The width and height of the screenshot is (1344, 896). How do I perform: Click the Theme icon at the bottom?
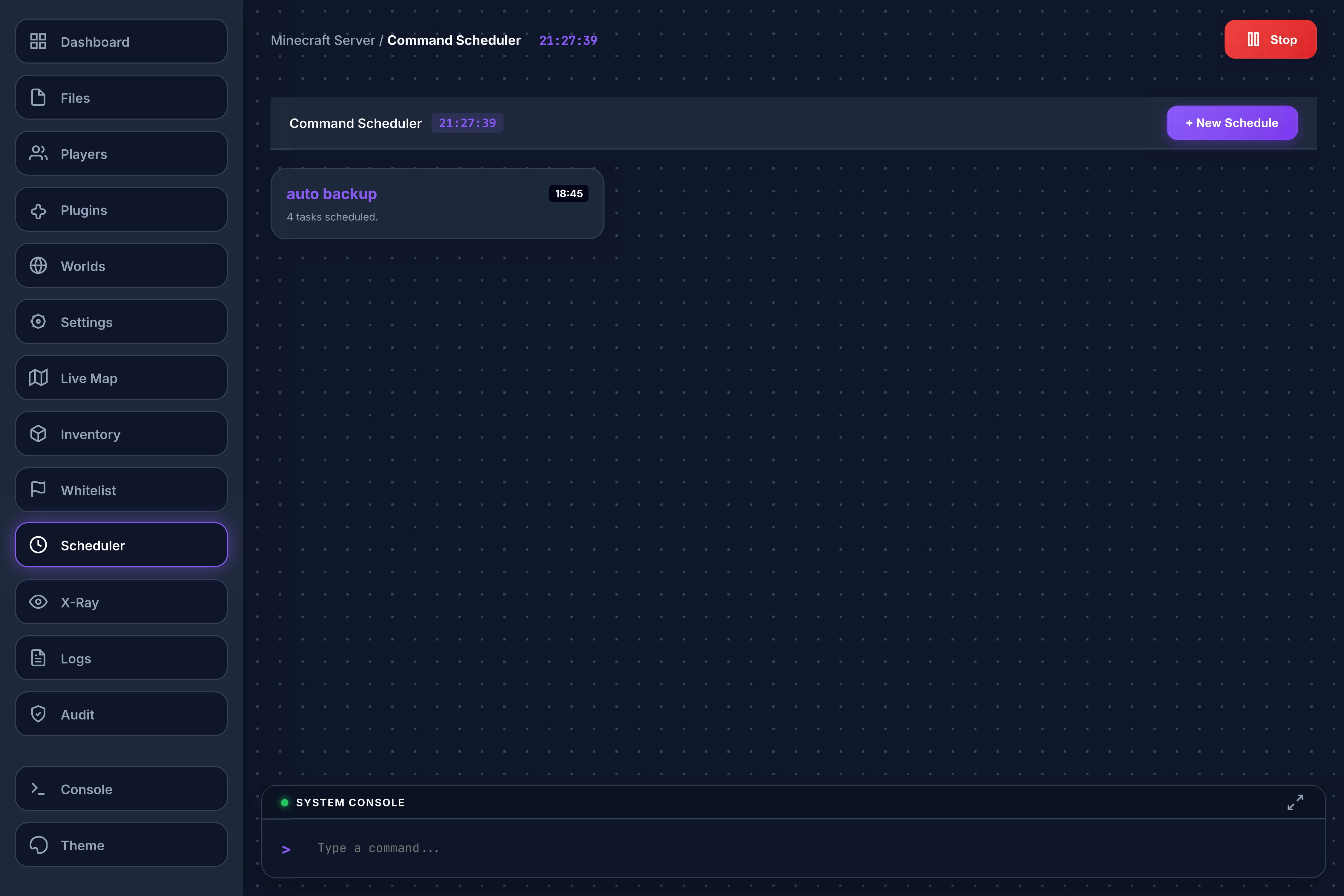38,845
